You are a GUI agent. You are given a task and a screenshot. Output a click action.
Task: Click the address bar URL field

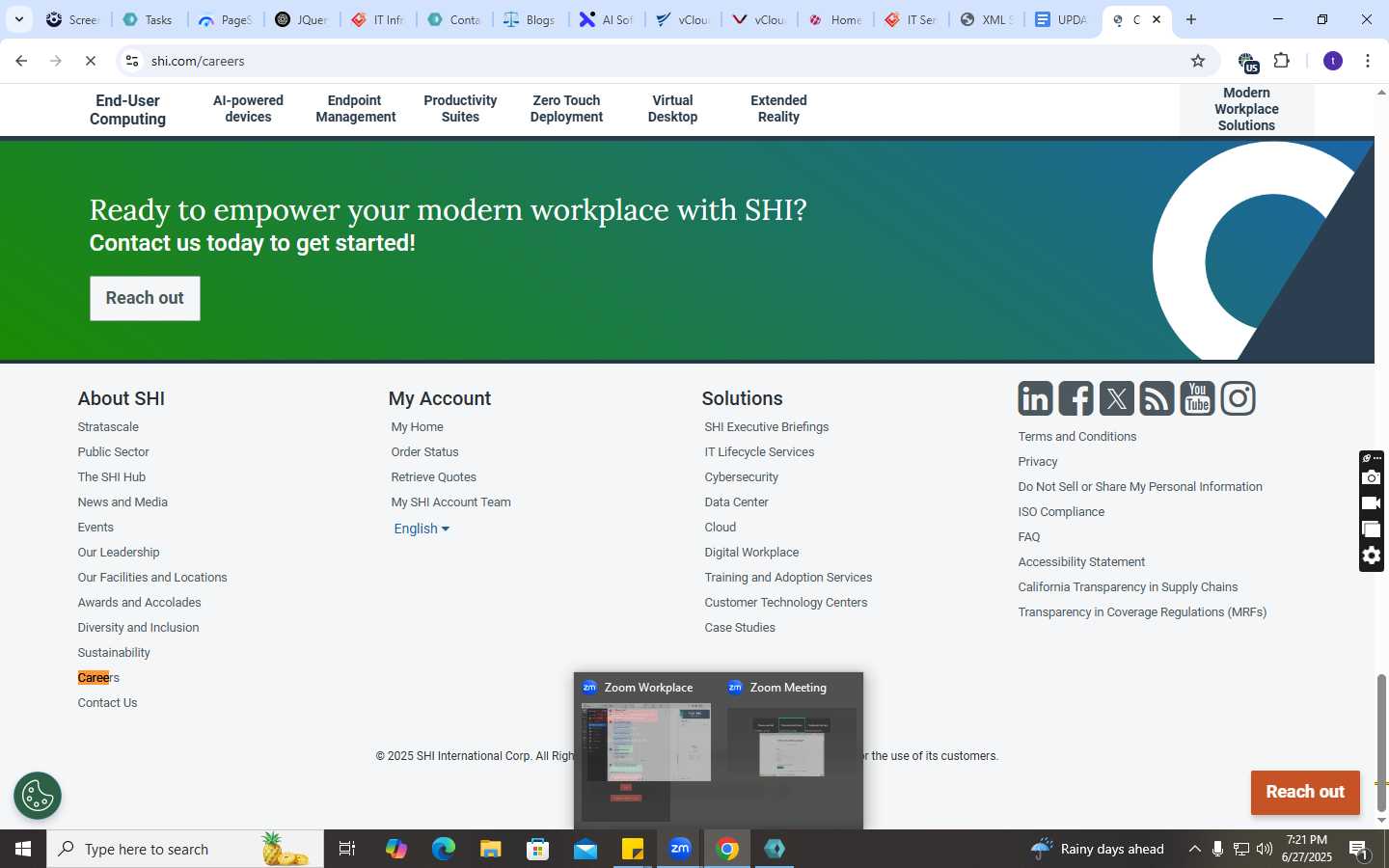click(666, 61)
